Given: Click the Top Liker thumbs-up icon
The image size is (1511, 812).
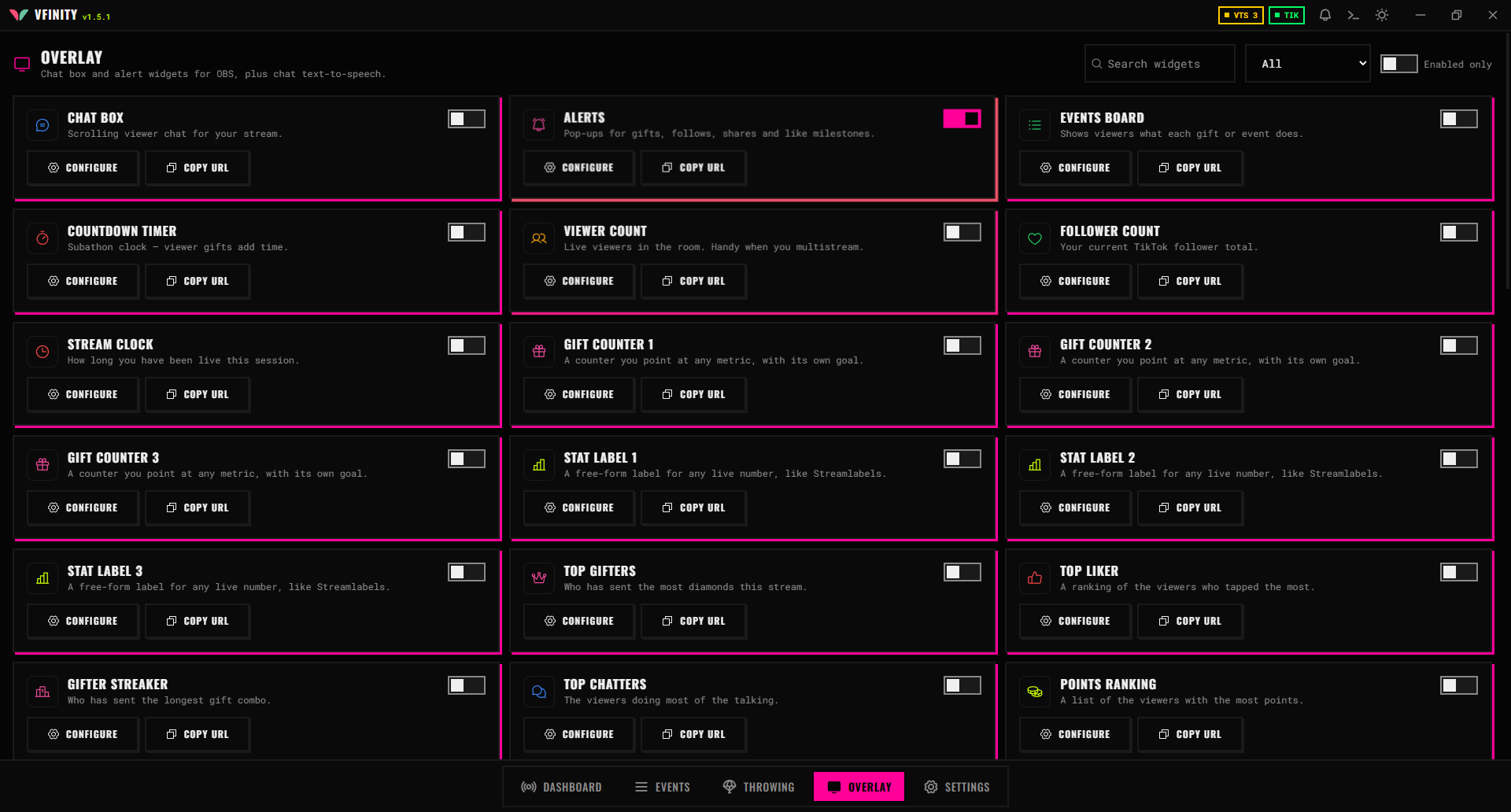Looking at the screenshot, I should [1035, 578].
